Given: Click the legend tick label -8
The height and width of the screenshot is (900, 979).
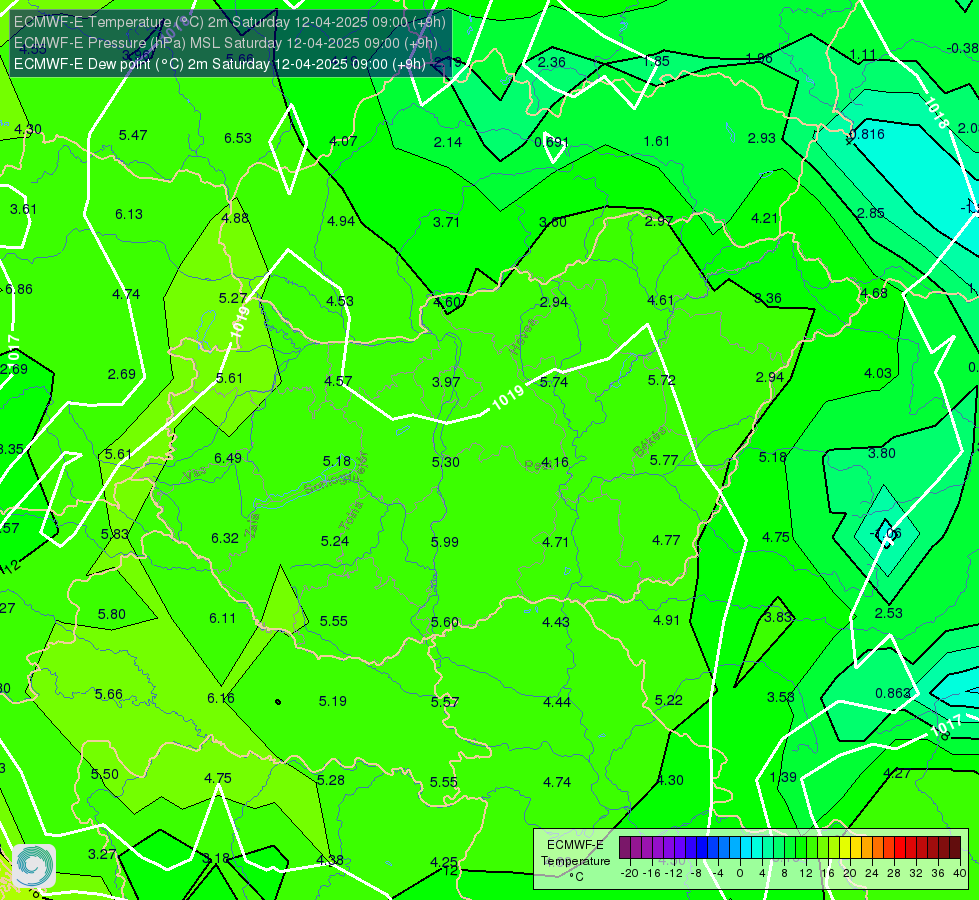Looking at the screenshot, I should 697,873.
